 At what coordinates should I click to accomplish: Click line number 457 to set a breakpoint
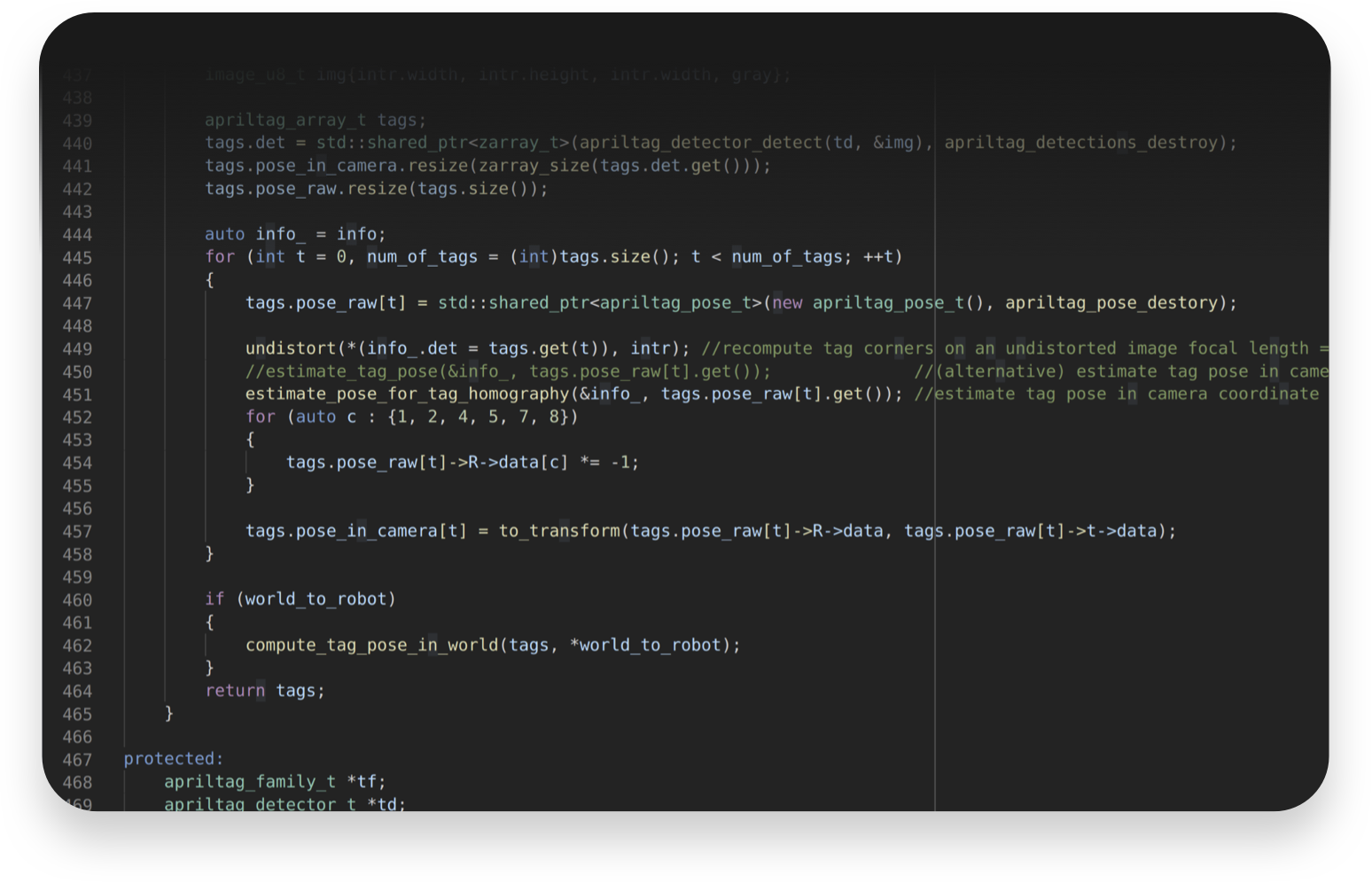click(x=77, y=530)
